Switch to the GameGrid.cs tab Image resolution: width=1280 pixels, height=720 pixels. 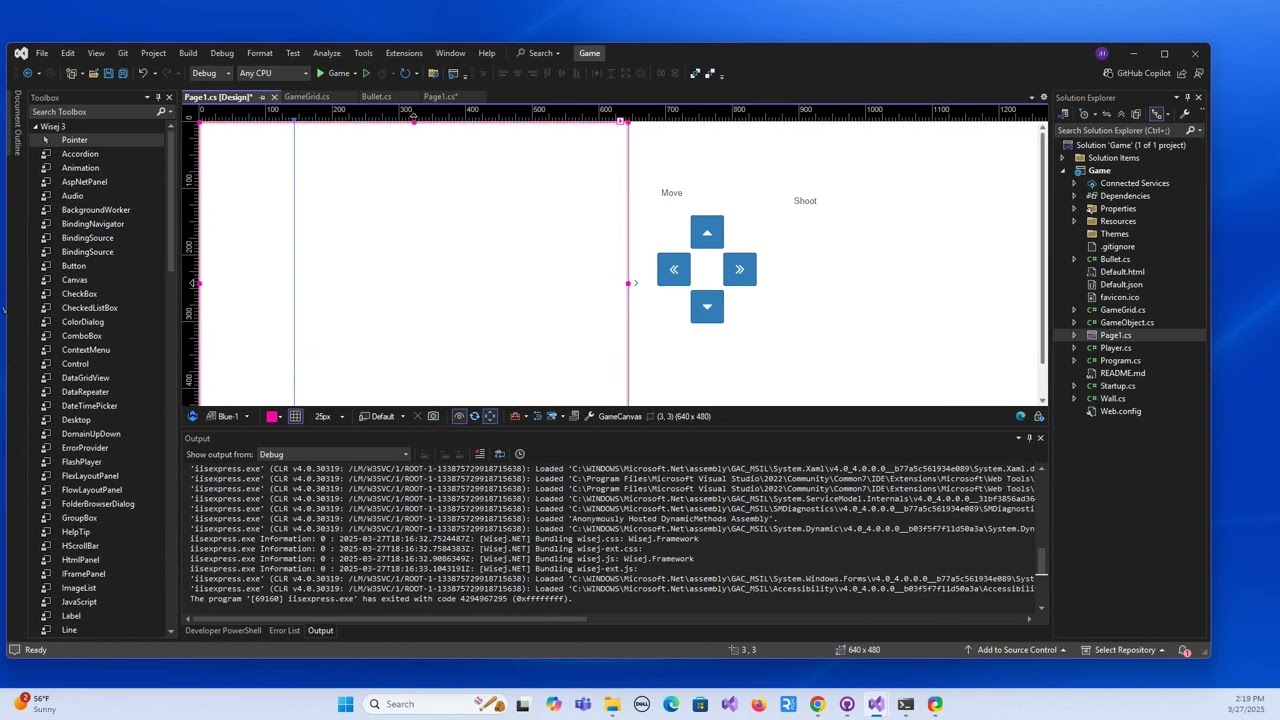307,97
